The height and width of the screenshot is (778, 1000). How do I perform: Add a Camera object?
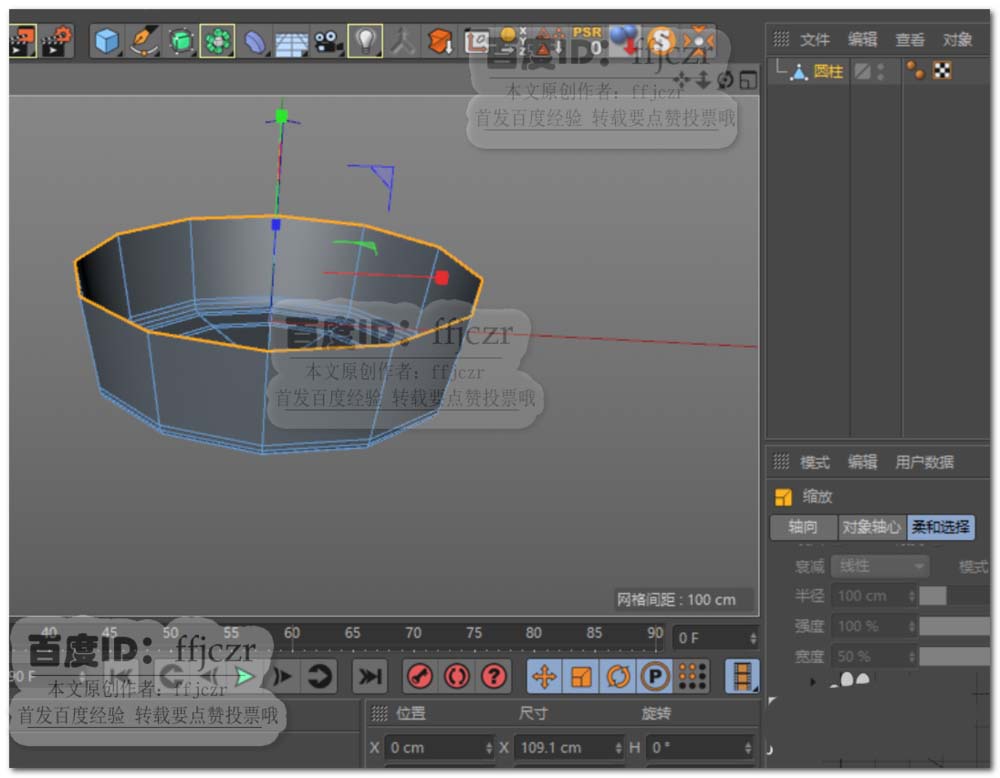[328, 42]
